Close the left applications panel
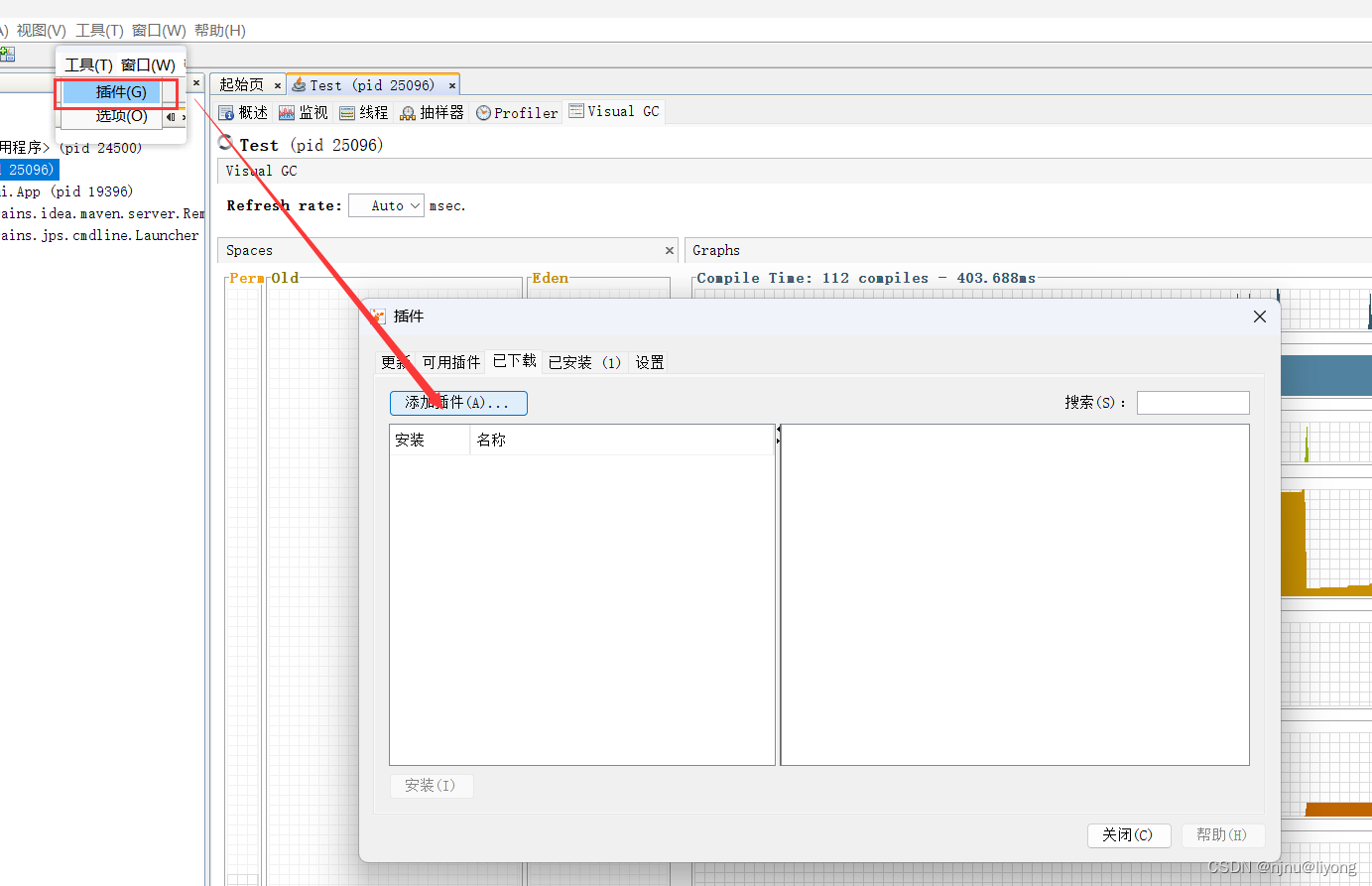This screenshot has height=886, width=1372. click(196, 83)
